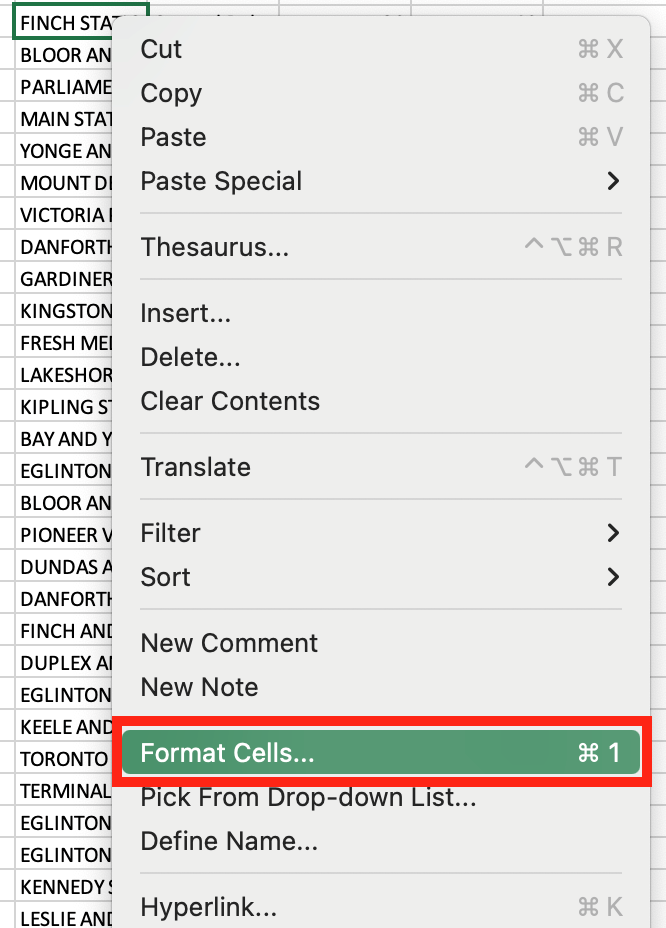Expand the Filter submenu
Viewport: 666px width, 928px height.
[170, 533]
